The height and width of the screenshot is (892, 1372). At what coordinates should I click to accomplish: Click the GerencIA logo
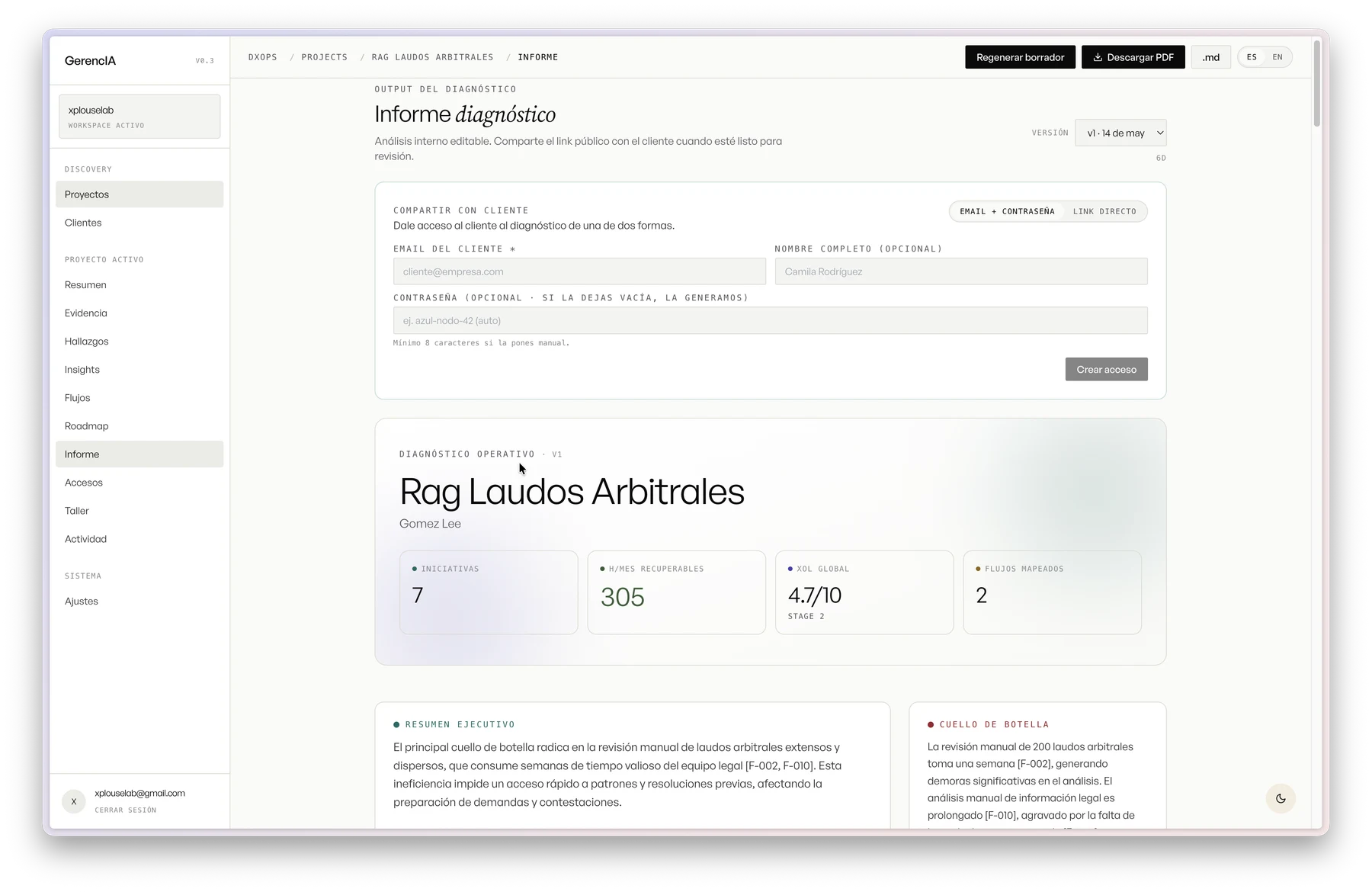(90, 61)
